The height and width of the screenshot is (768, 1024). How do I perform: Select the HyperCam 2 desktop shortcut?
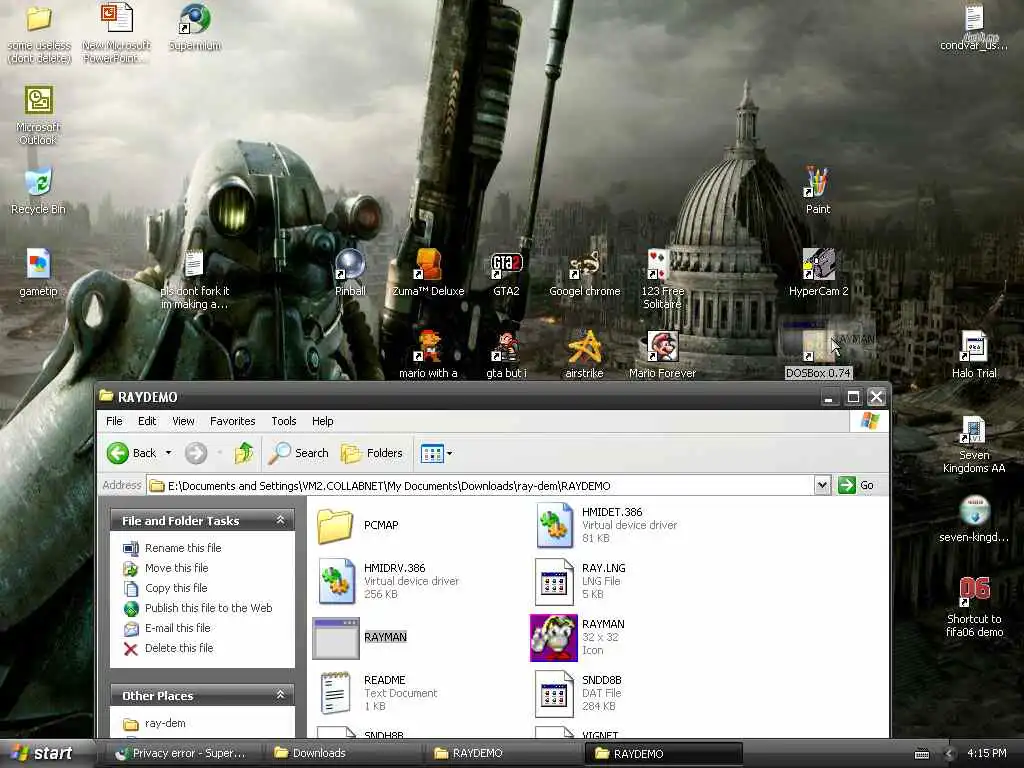pyautogui.click(x=818, y=273)
